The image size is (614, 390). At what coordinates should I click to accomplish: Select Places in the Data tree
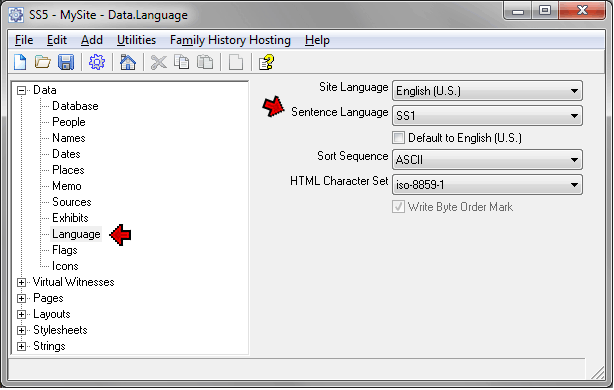[x=68, y=170]
